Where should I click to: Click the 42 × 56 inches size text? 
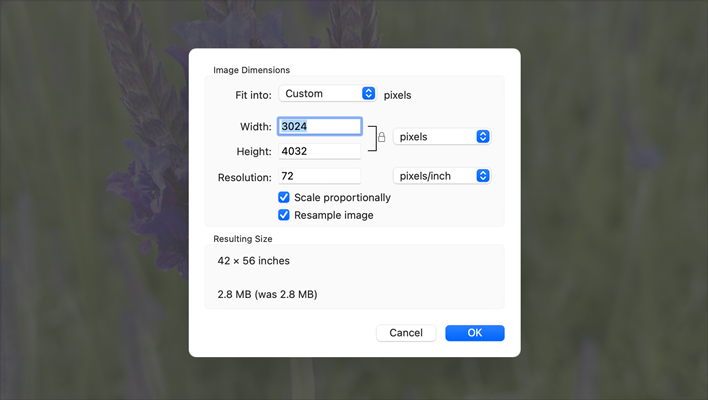click(254, 262)
